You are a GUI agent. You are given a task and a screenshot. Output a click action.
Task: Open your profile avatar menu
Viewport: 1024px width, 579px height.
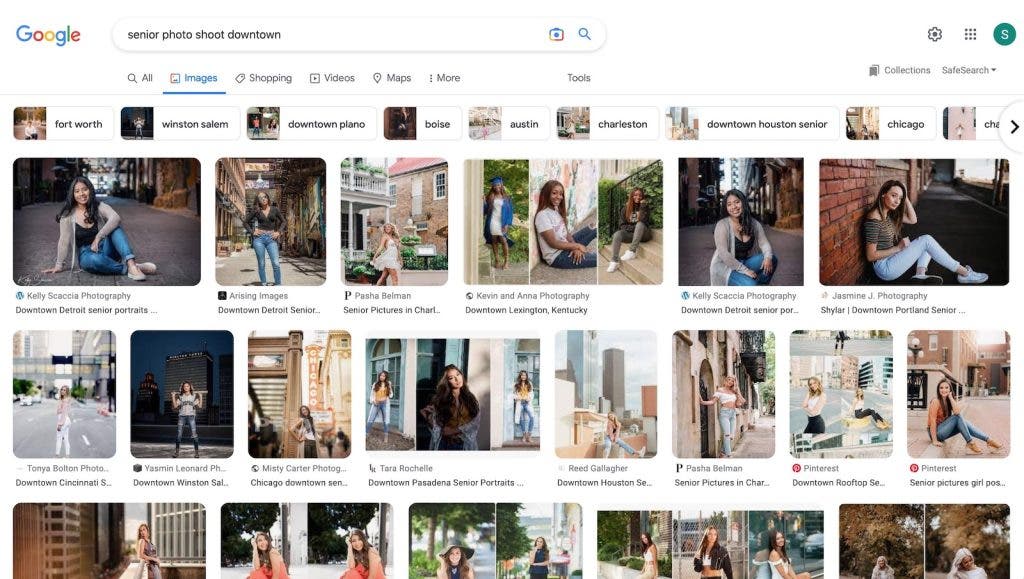tap(1003, 33)
